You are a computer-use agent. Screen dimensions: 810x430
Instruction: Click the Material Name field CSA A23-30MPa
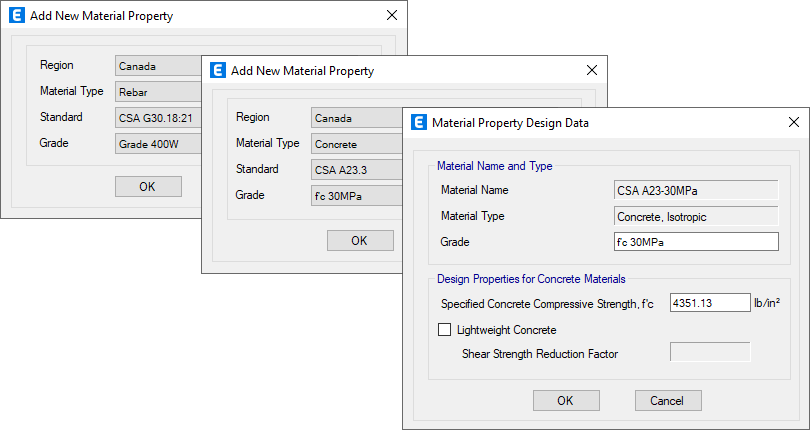(x=696, y=190)
